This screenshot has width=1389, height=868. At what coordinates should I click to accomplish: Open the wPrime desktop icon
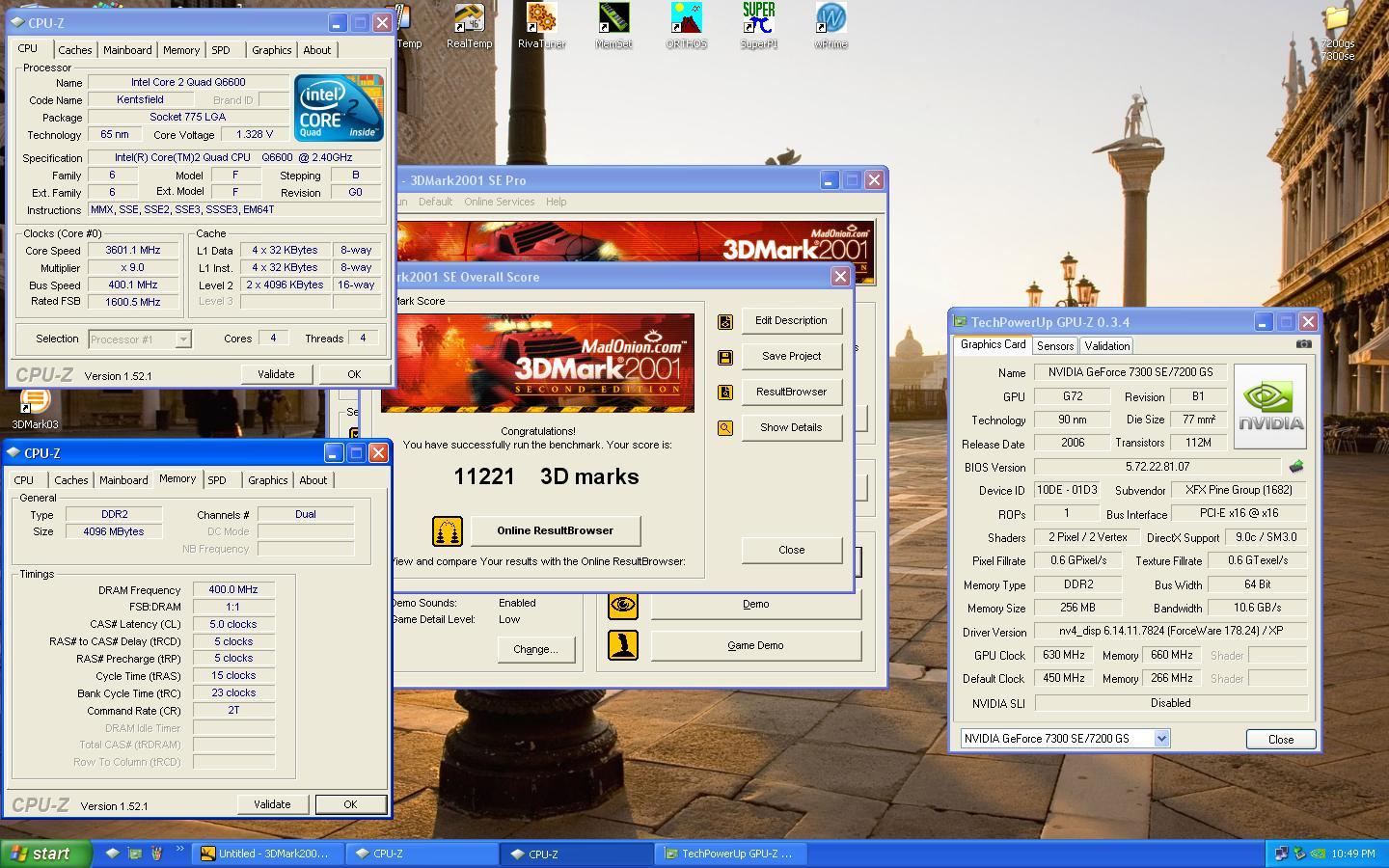(831, 26)
